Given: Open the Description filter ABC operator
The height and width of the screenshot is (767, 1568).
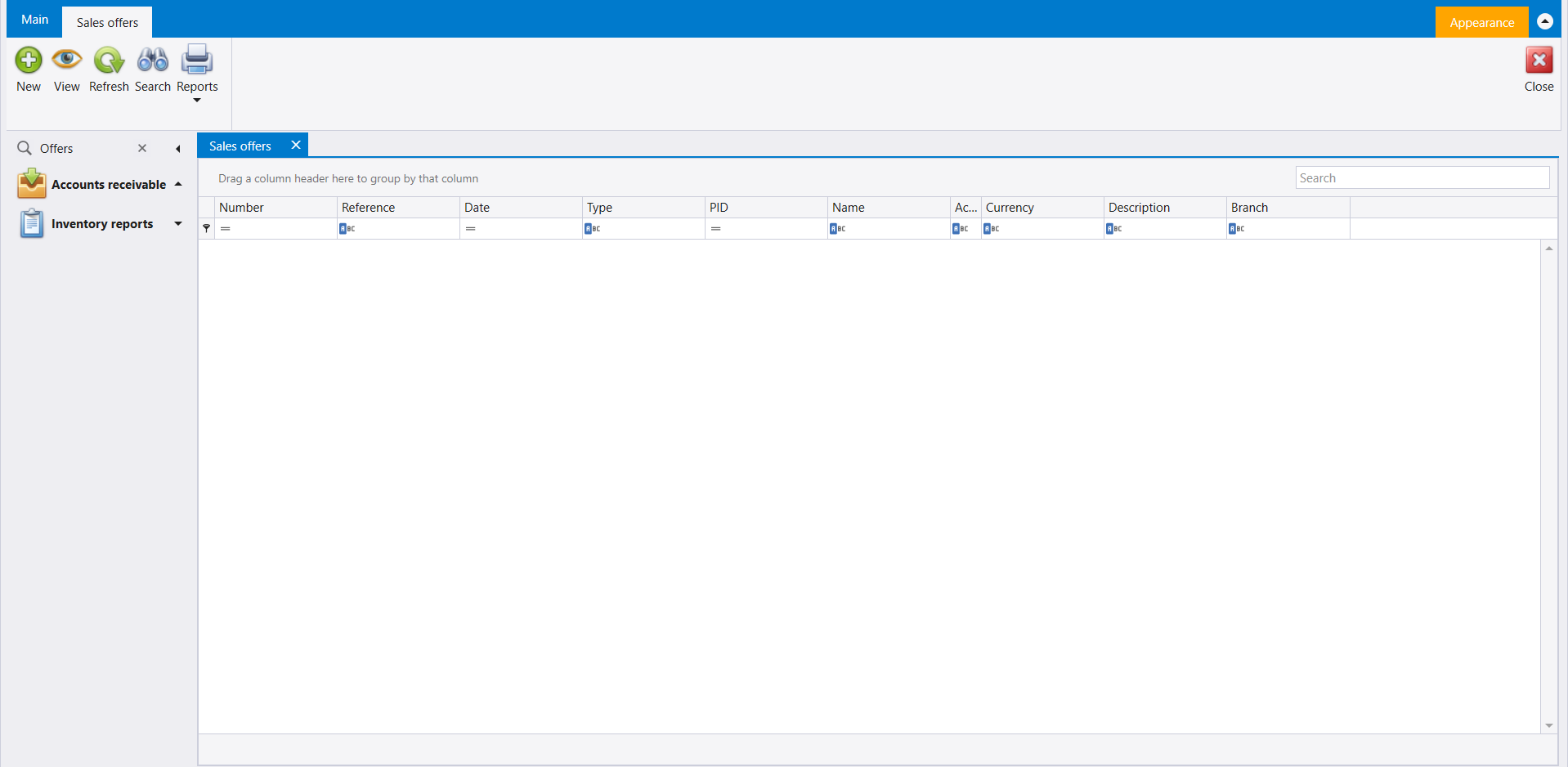Looking at the screenshot, I should 1113,229.
